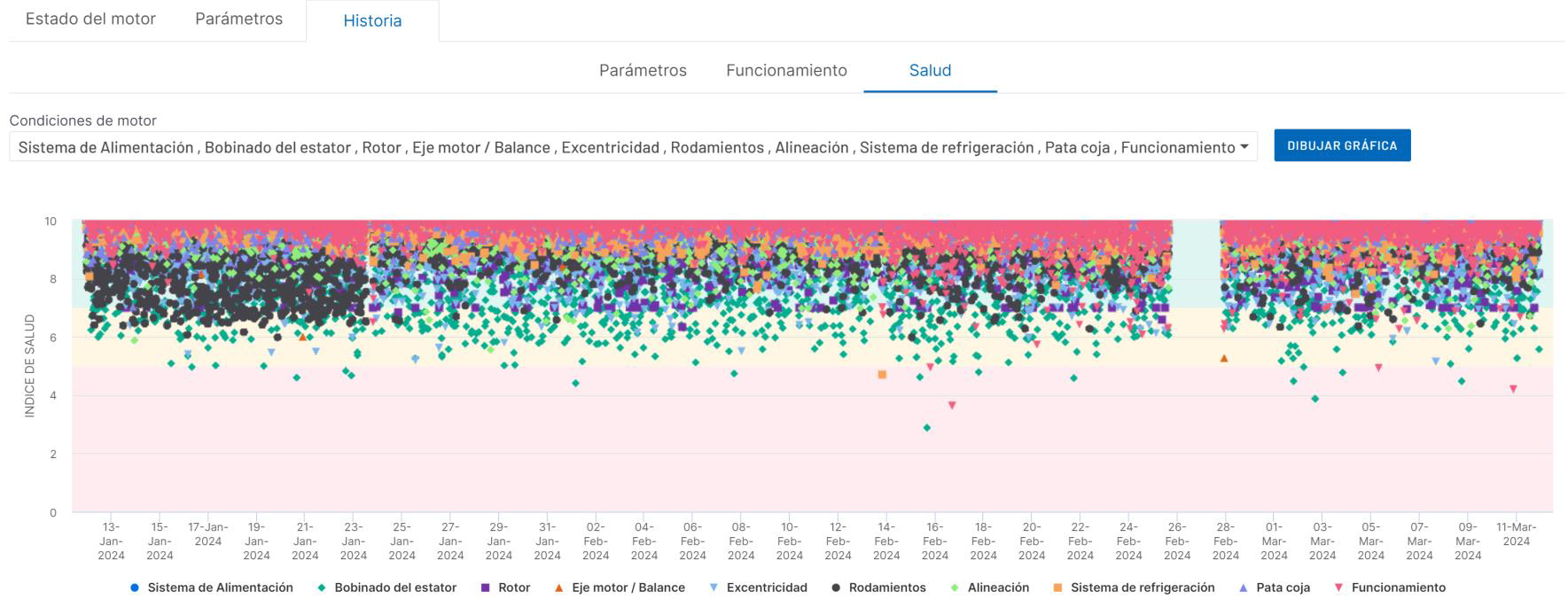Image resolution: width=1568 pixels, height=615 pixels.
Task: Switch to the Estado del motor tab
Action: coord(90,19)
